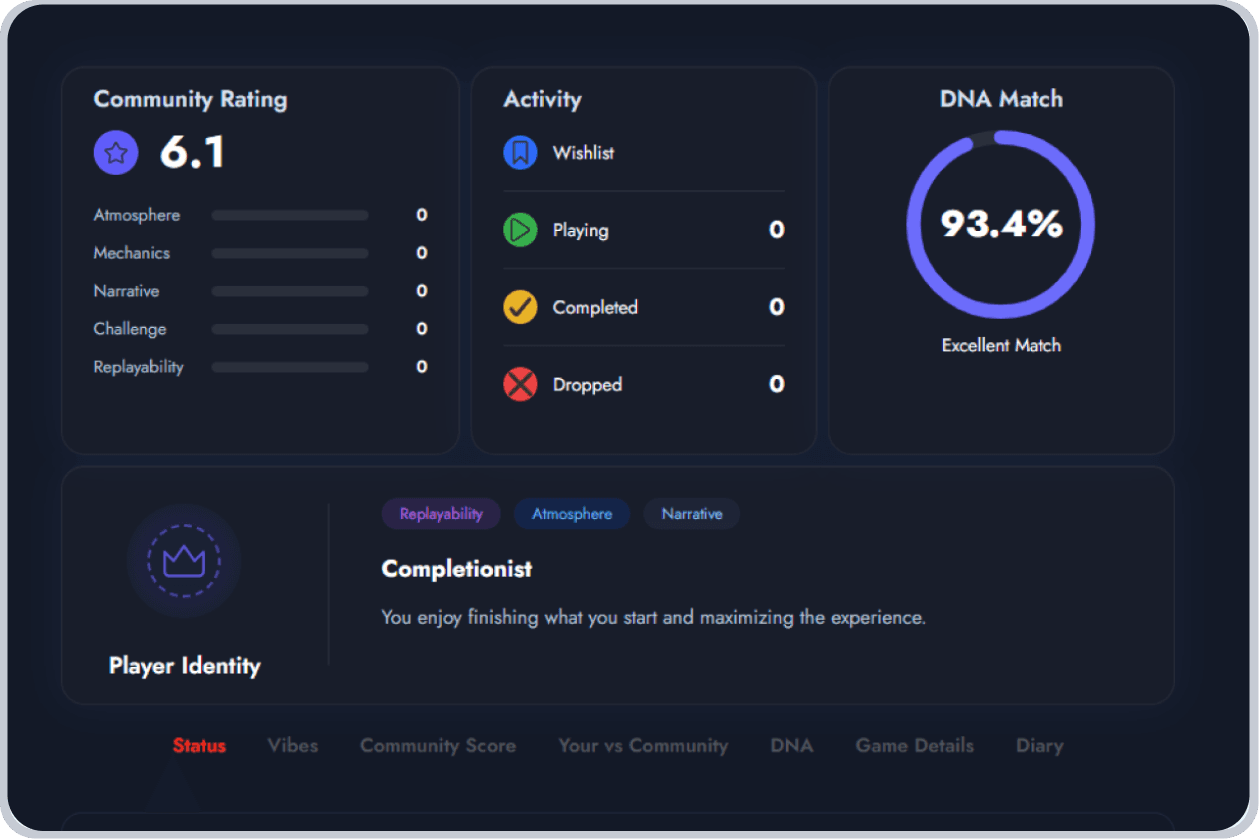Switch to the Vibes tab
The height and width of the screenshot is (839, 1259).
293,746
